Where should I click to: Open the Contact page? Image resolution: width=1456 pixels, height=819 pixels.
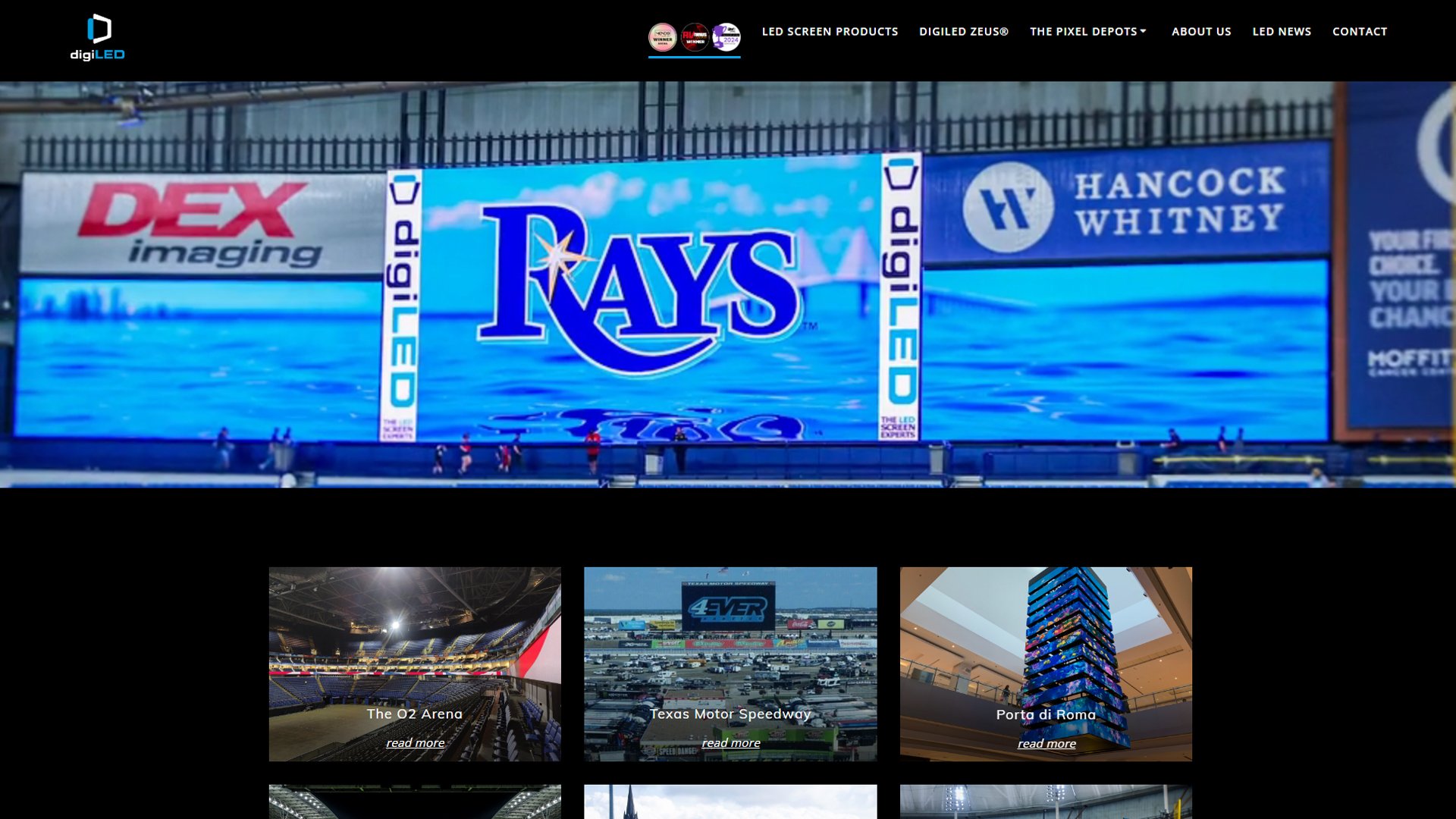click(x=1360, y=32)
